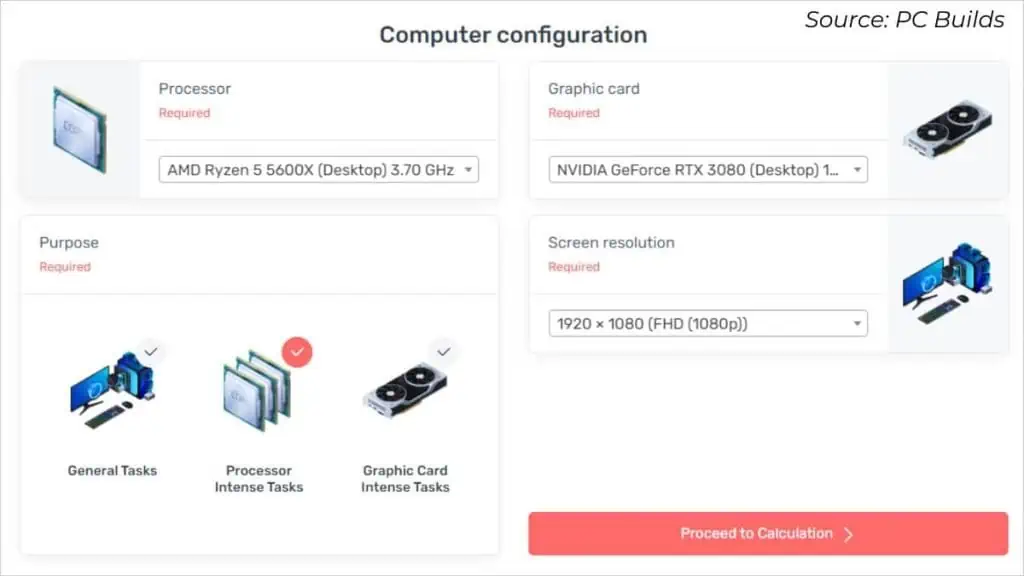Expand the NVIDIA GeForce RTX 3080 dropdown
The height and width of the screenshot is (576, 1024).
708,170
